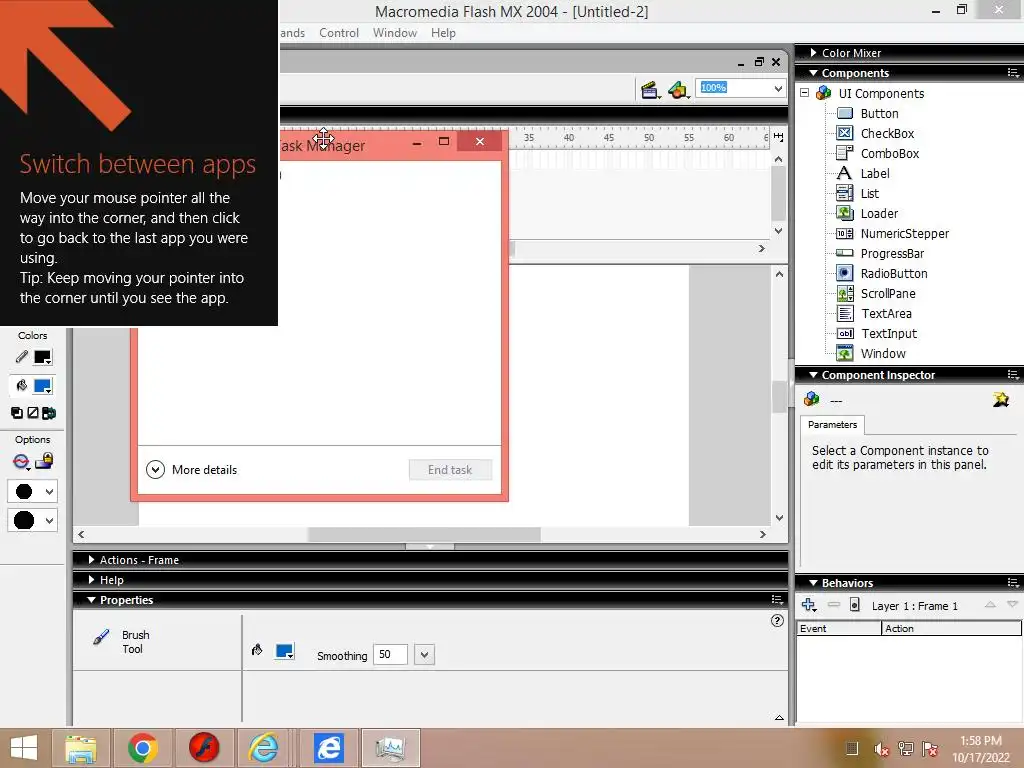Select the List component

click(869, 193)
